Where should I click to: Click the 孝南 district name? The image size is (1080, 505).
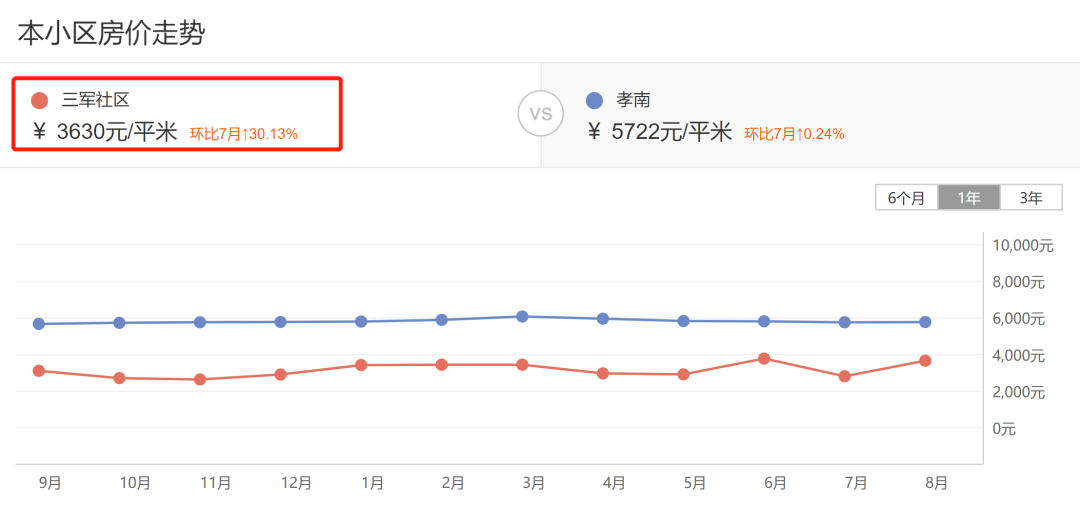(633, 100)
